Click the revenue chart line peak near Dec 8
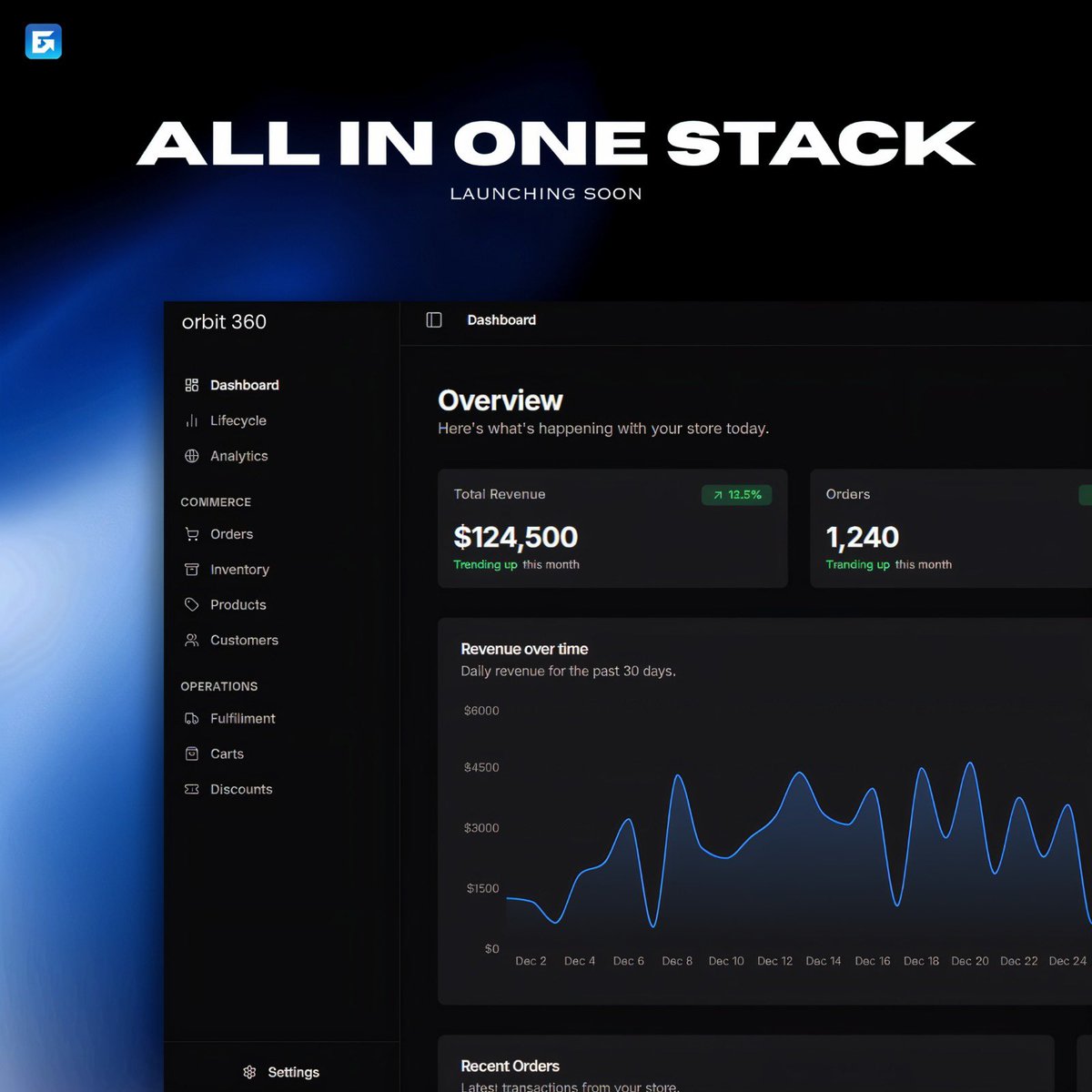This screenshot has width=1092, height=1092. coord(678,776)
